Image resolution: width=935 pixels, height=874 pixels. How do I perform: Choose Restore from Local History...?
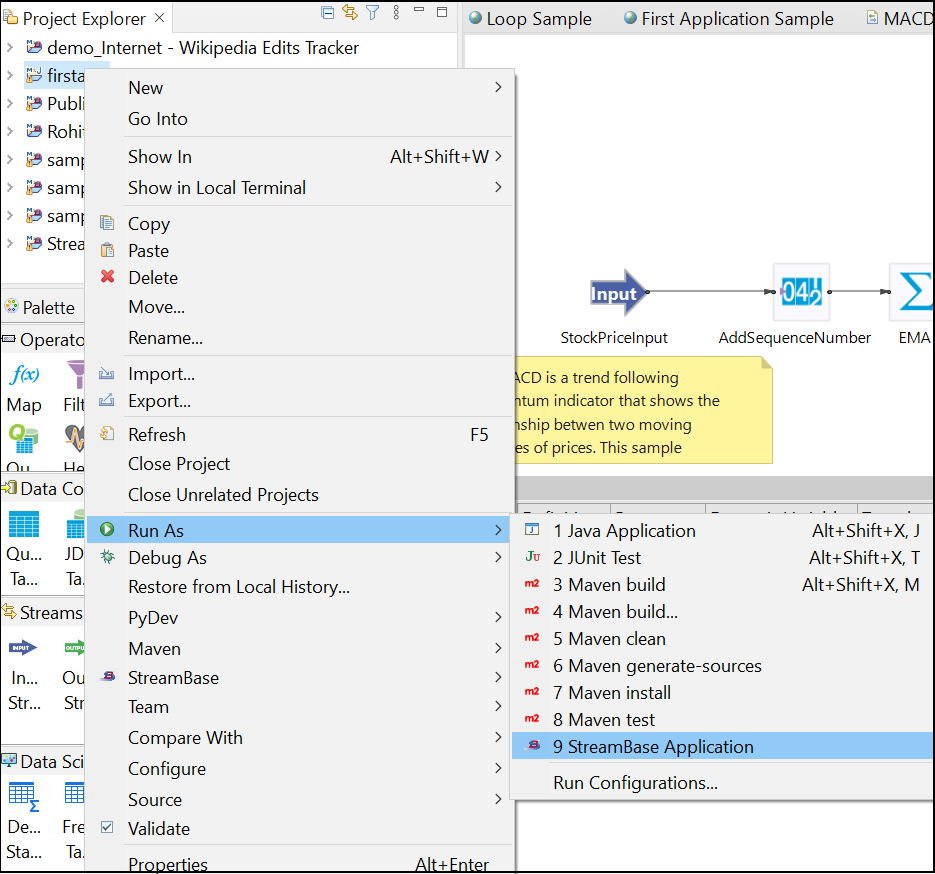click(x=300, y=587)
